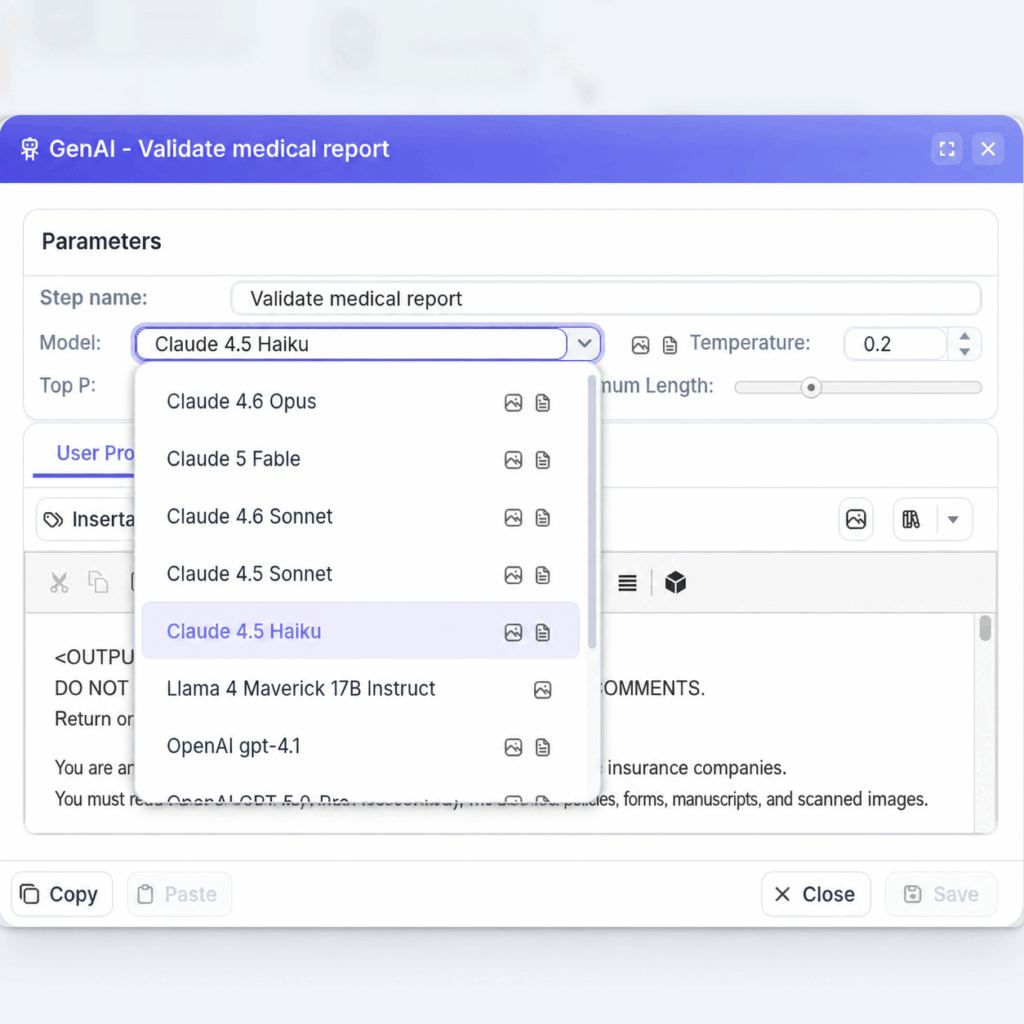The image size is (1024, 1024).
Task: Toggle fullscreen for the GenAI dialog
Action: coord(946,149)
